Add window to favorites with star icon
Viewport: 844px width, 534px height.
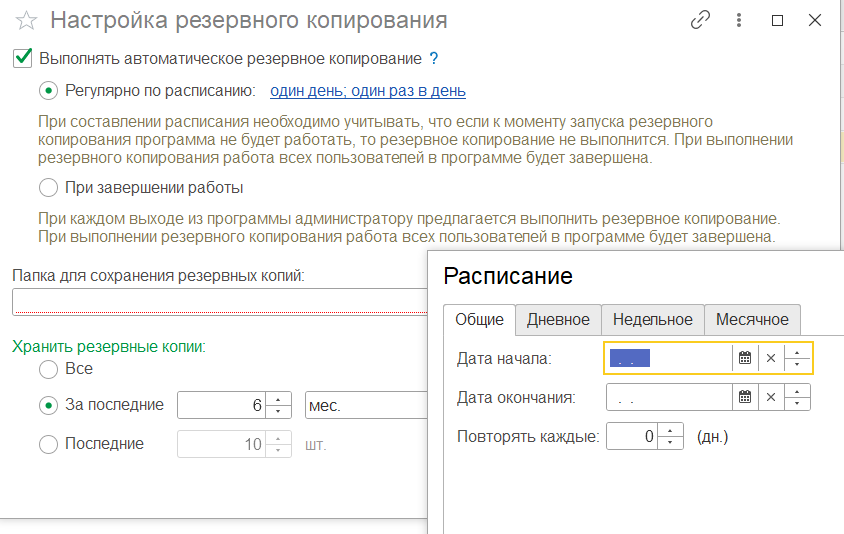pyautogui.click(x=28, y=21)
